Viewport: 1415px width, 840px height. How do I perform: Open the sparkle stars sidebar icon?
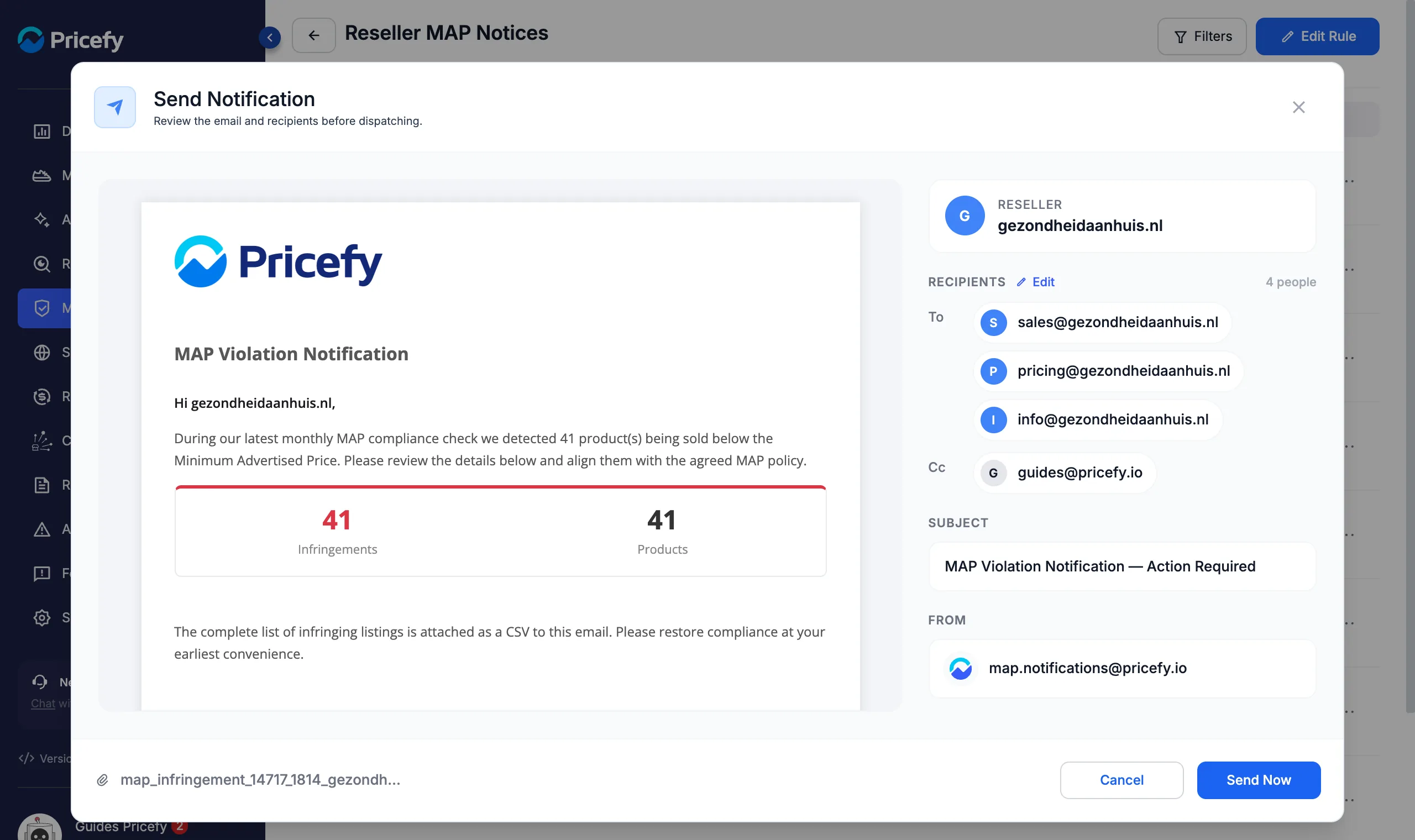pos(41,219)
